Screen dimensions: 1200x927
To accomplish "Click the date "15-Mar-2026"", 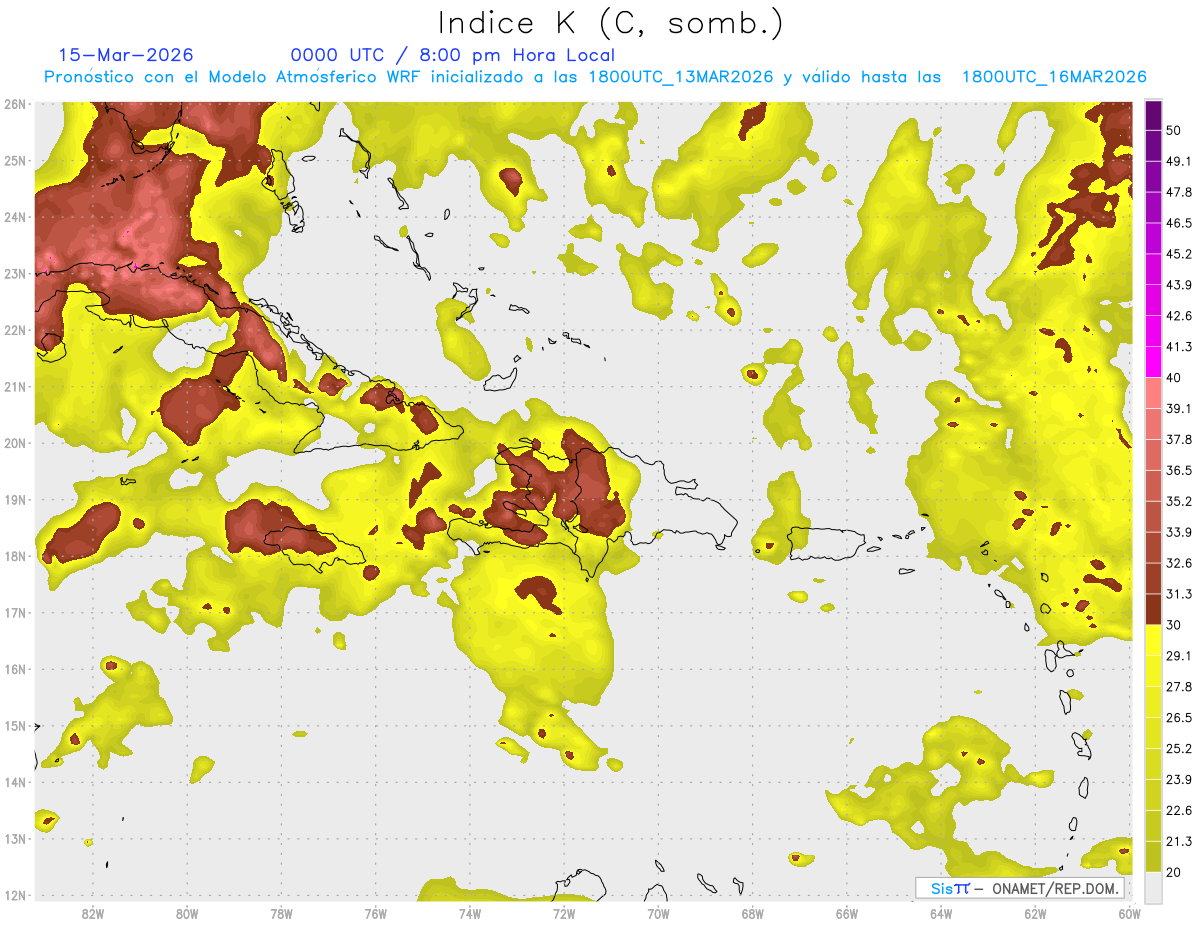I will coord(126,55).
